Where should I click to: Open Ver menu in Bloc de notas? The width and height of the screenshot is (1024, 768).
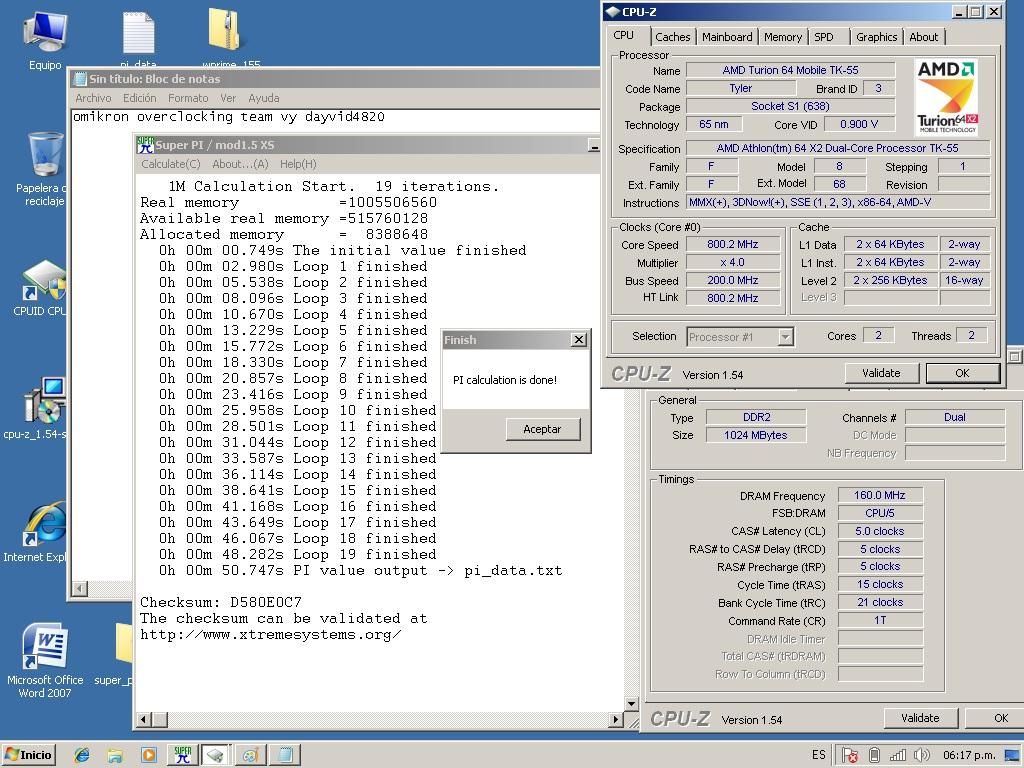tap(228, 98)
